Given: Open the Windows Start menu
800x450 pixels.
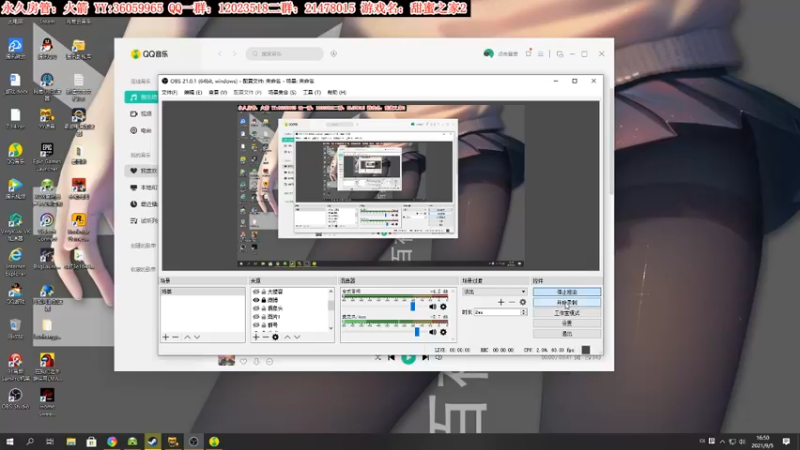Looking at the screenshot, I should coord(10,441).
